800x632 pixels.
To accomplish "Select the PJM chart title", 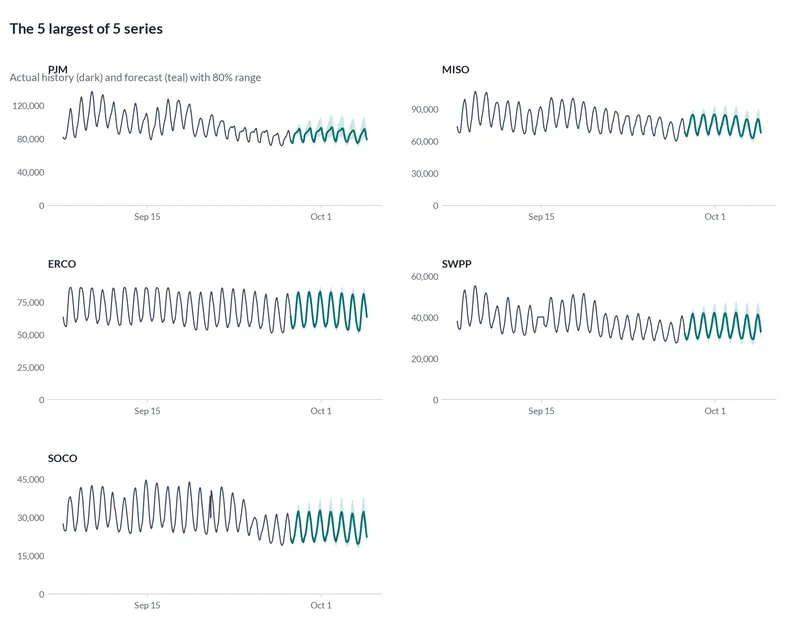I will 58,69.
